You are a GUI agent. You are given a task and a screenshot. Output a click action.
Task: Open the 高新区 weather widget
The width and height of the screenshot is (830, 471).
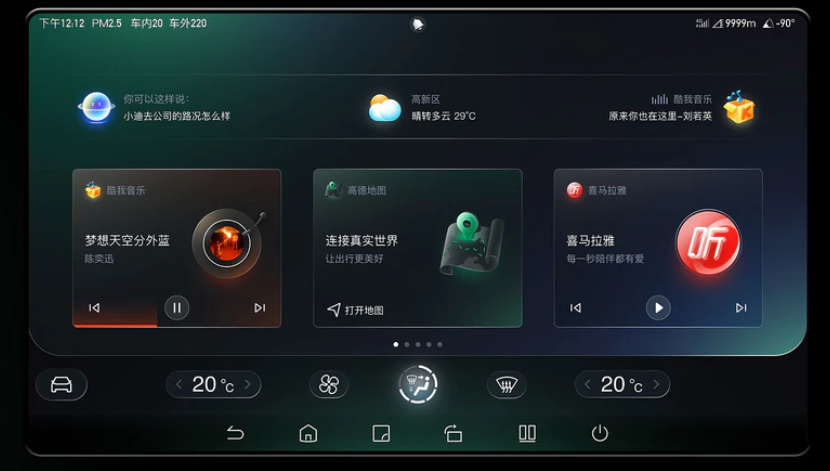coord(422,107)
